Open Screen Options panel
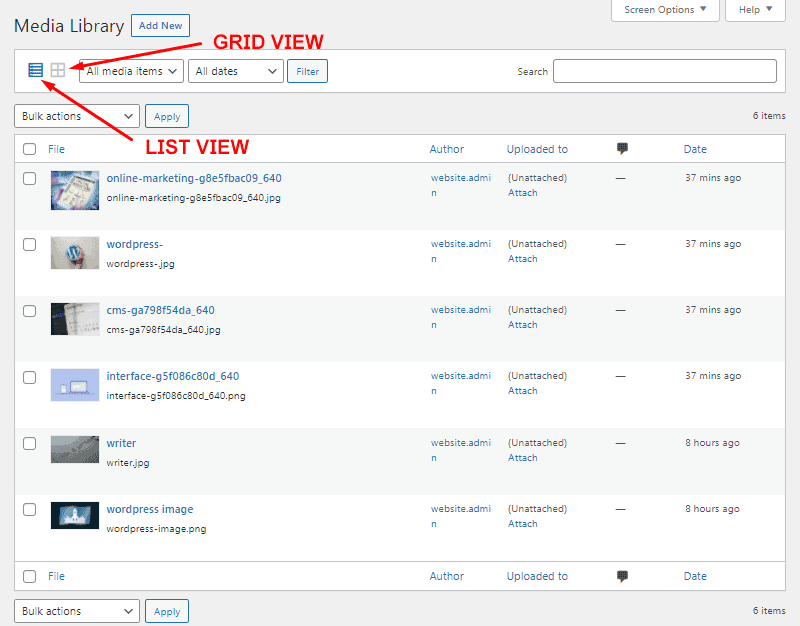The height and width of the screenshot is (626, 800). [x=664, y=9]
